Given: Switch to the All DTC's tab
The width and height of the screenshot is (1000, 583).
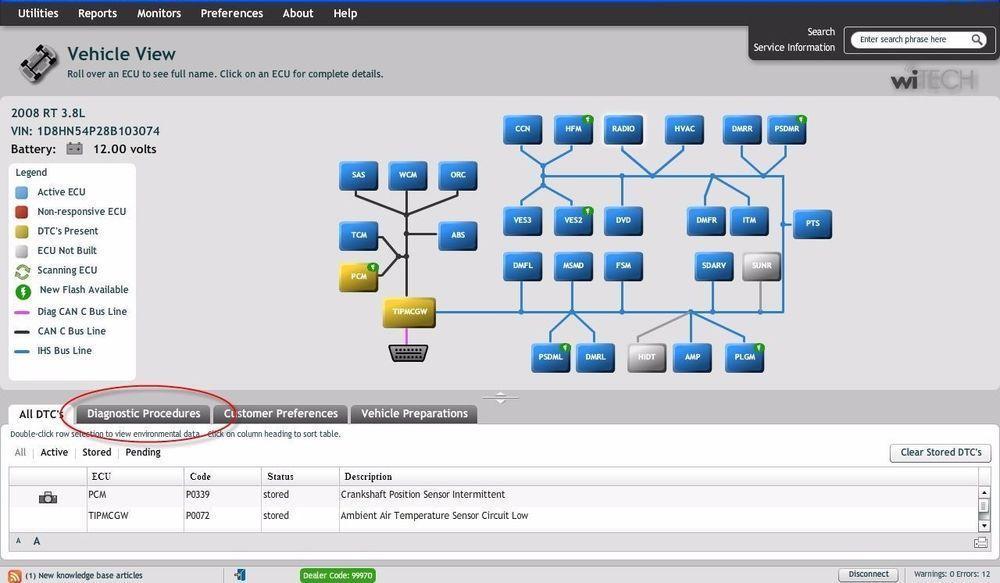Looking at the screenshot, I should (x=41, y=414).
